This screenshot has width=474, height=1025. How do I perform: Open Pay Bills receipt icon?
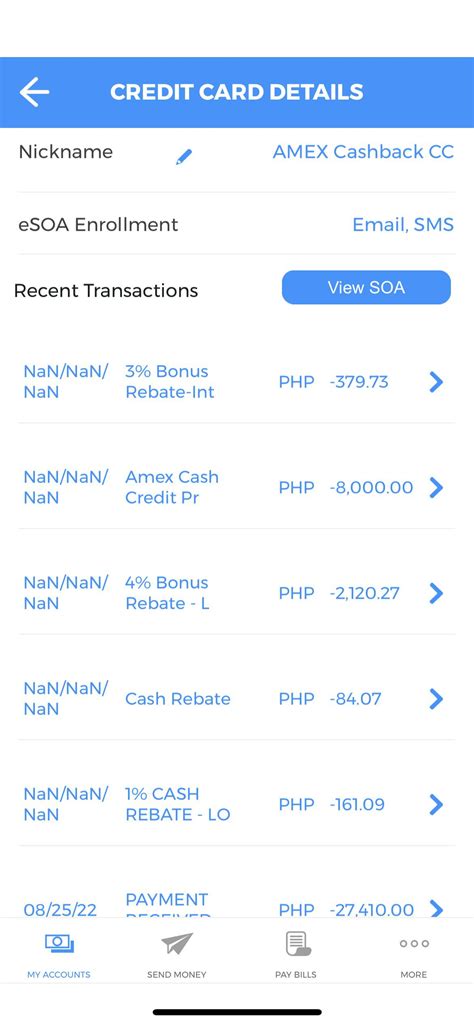coord(297,943)
